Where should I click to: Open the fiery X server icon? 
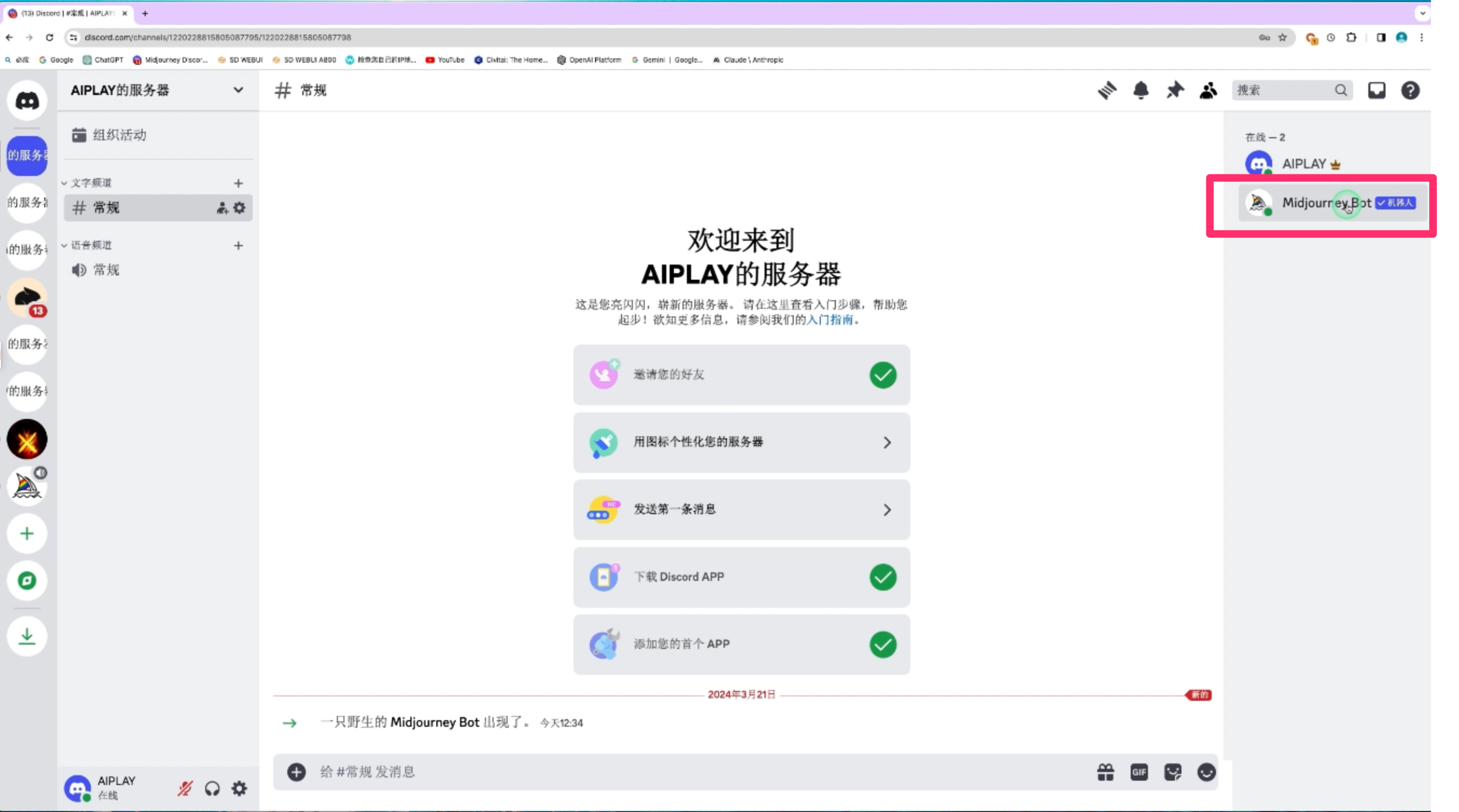coord(26,439)
